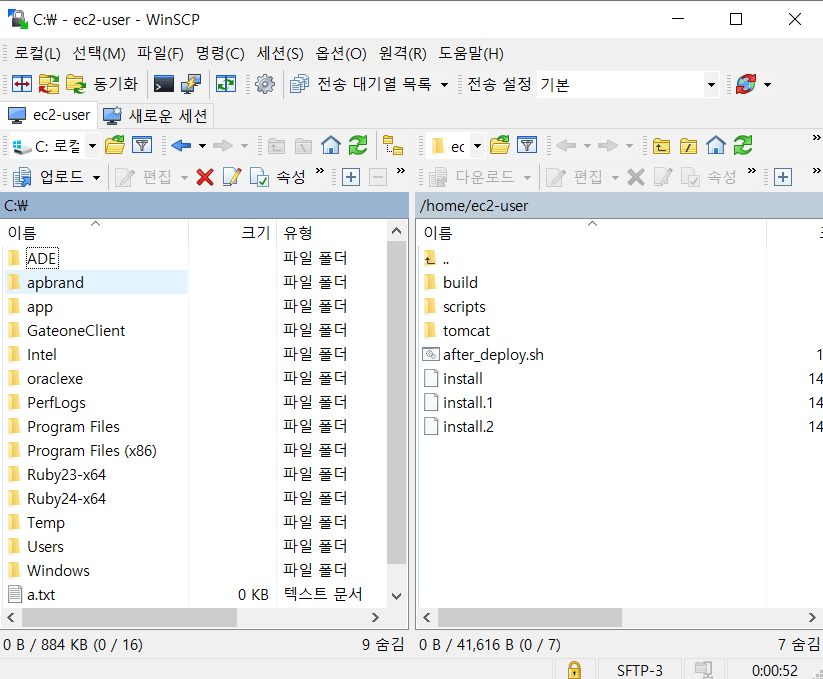823x679 pixels.
Task: Click the refresh globe icon in the main toolbar
Action: pyautogui.click(x=746, y=84)
